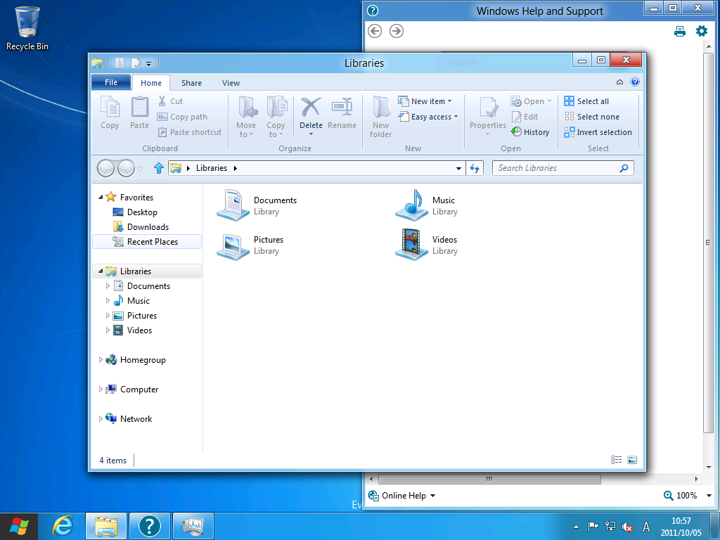Open the Customize Quick Access Toolbar arrow
This screenshot has width=720, height=540.
point(148,63)
